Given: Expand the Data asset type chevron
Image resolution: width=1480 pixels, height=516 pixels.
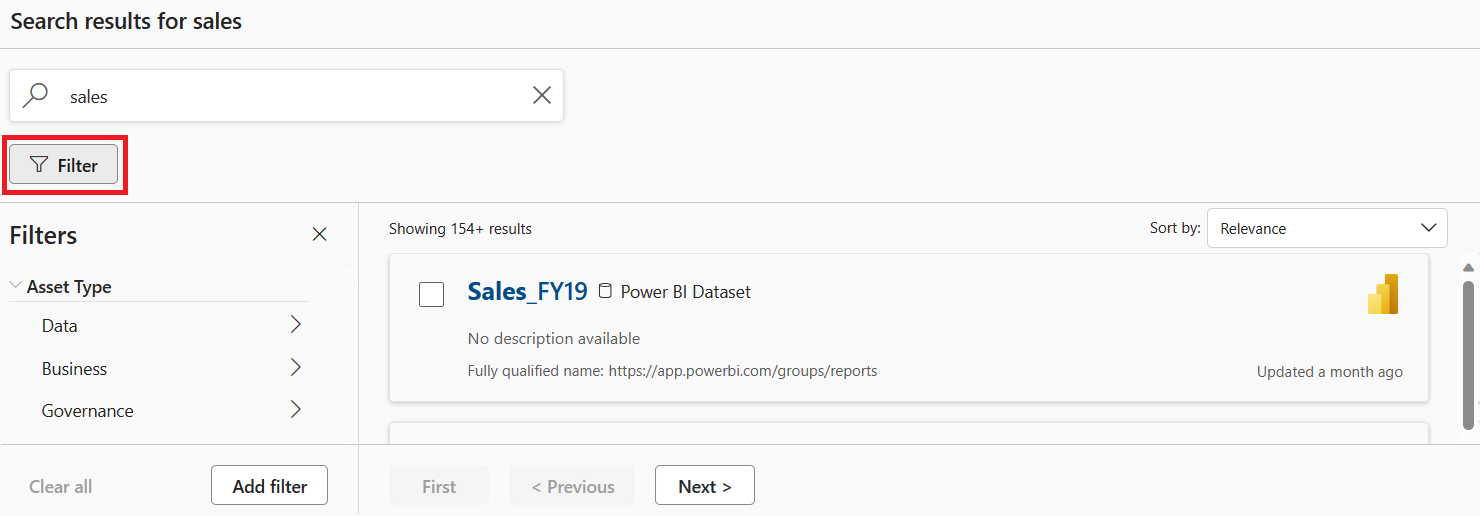Looking at the screenshot, I should [x=295, y=325].
